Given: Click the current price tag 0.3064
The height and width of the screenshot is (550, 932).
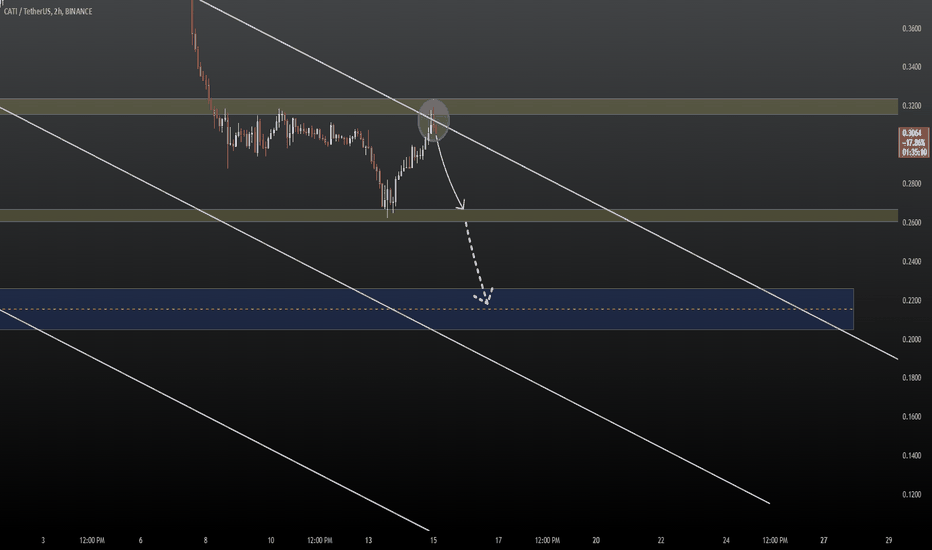Looking at the screenshot, I should (x=914, y=143).
